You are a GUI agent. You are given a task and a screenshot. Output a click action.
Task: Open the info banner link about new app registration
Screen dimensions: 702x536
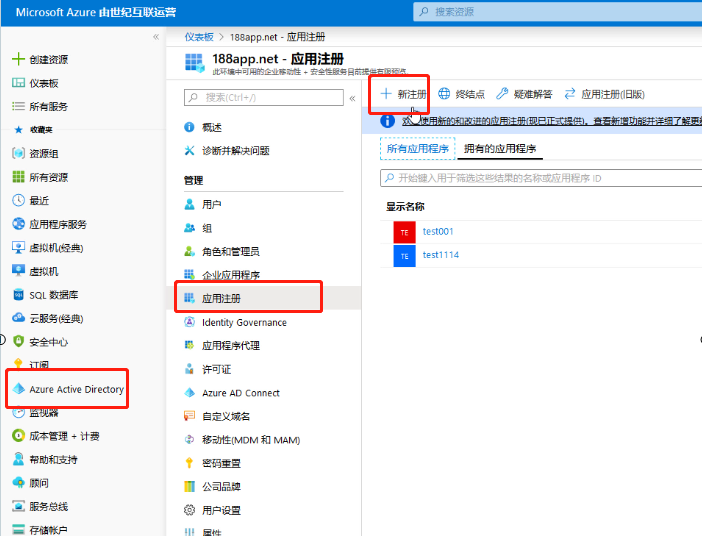point(552,121)
